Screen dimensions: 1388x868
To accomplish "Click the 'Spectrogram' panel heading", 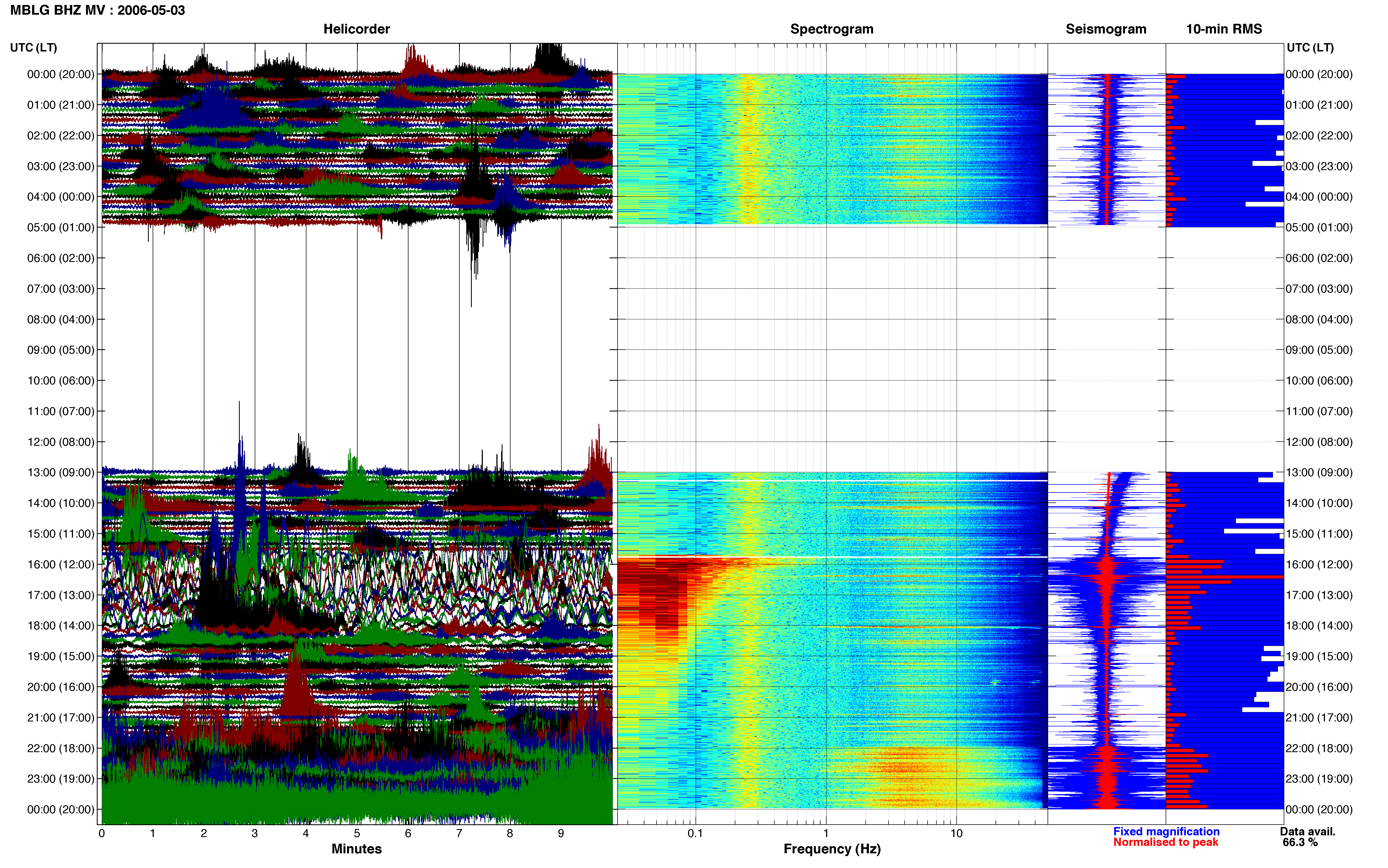I will pos(832,29).
